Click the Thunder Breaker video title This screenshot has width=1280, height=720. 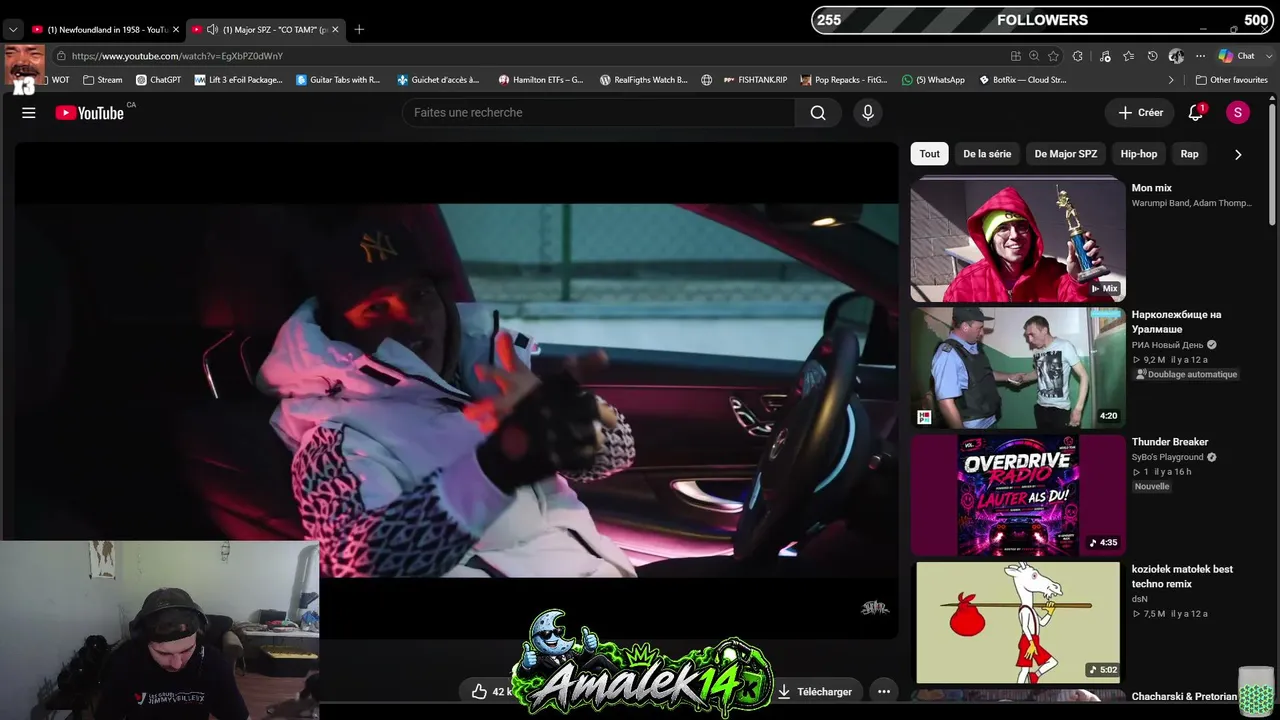1170,442
